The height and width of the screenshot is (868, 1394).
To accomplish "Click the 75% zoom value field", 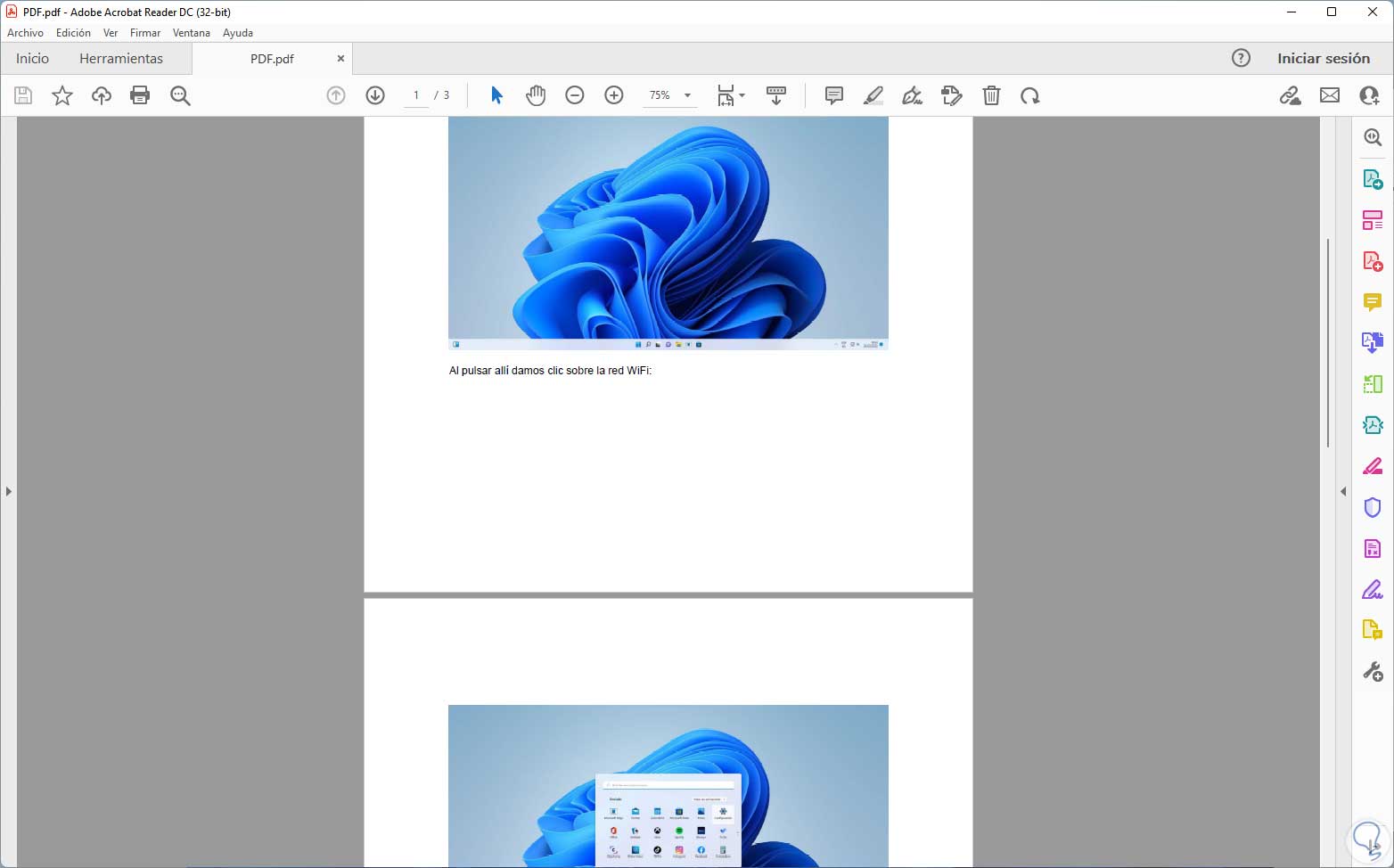I will pos(660,95).
